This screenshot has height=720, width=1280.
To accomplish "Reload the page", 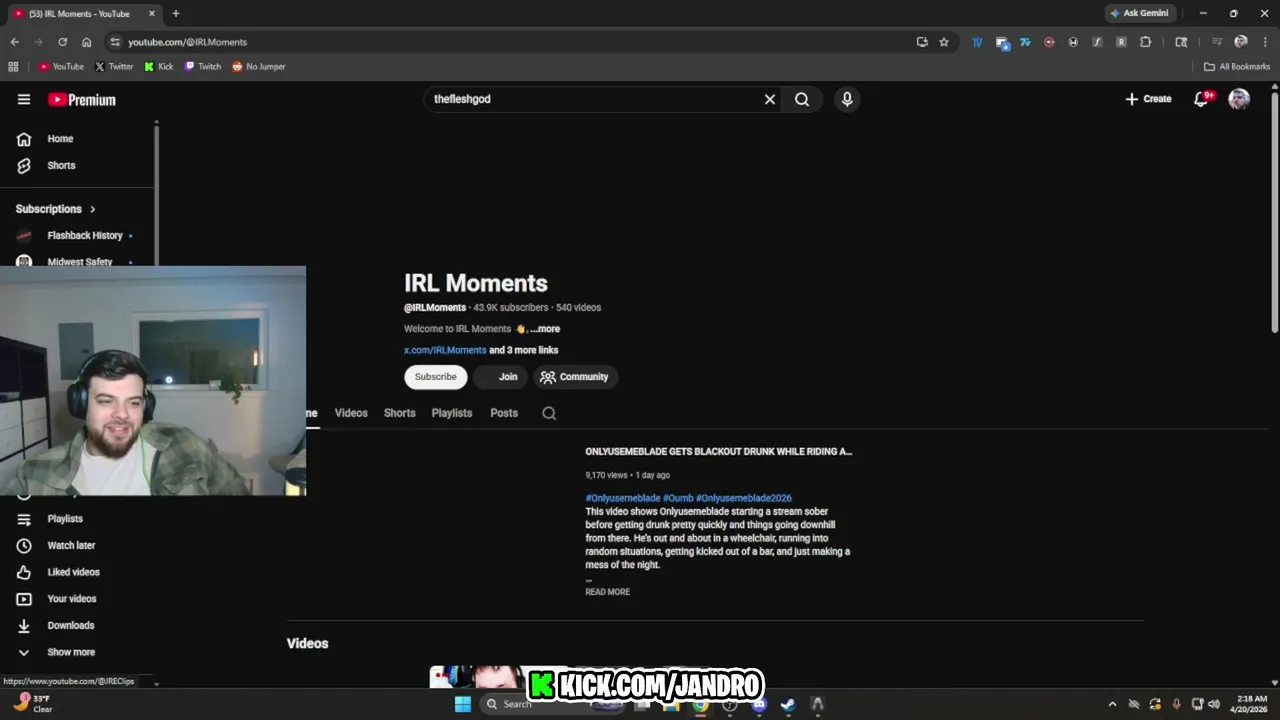I will point(62,42).
